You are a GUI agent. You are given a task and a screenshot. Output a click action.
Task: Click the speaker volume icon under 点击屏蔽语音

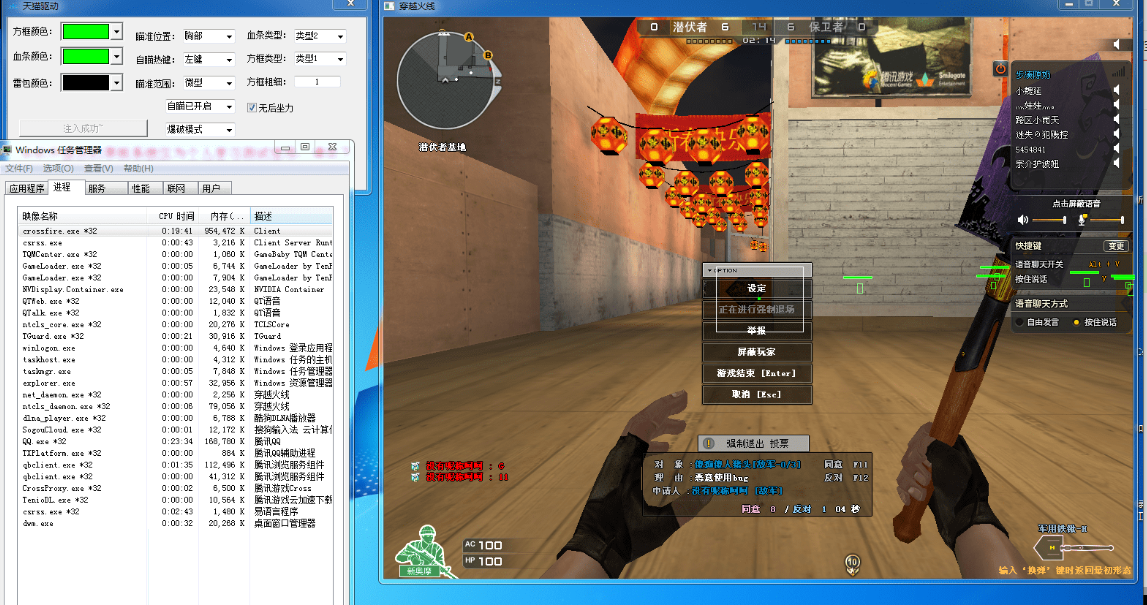point(1023,219)
